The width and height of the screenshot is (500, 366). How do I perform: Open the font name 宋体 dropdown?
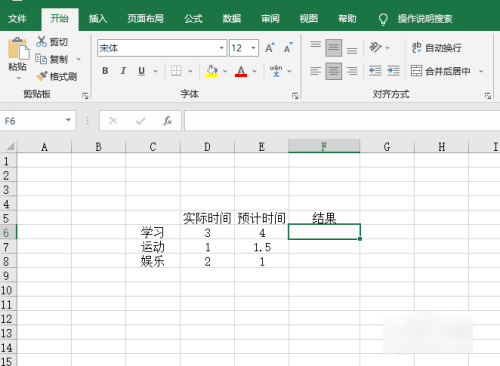pyautogui.click(x=221, y=48)
